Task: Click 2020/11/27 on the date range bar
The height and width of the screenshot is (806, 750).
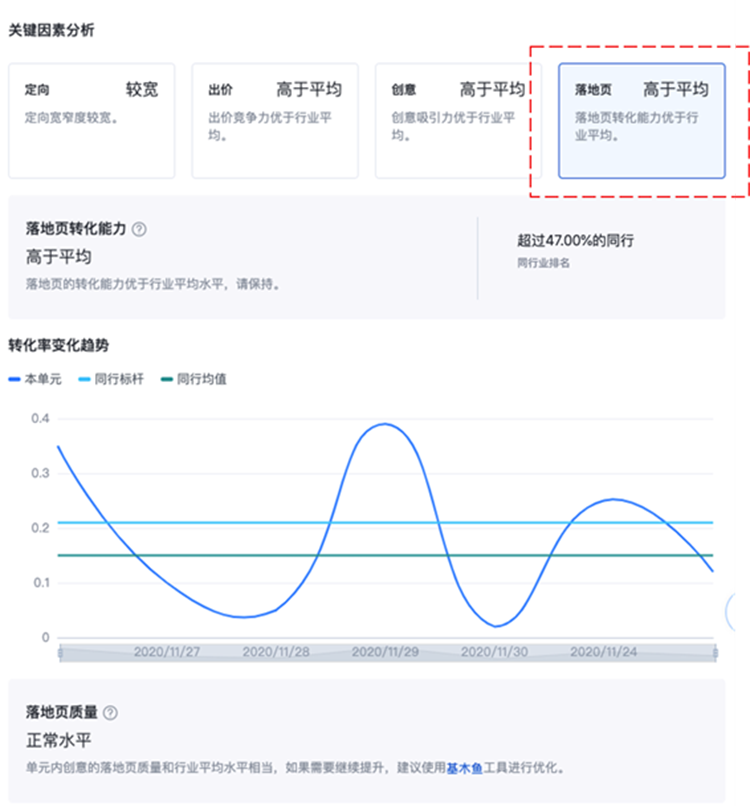Action: (x=167, y=652)
